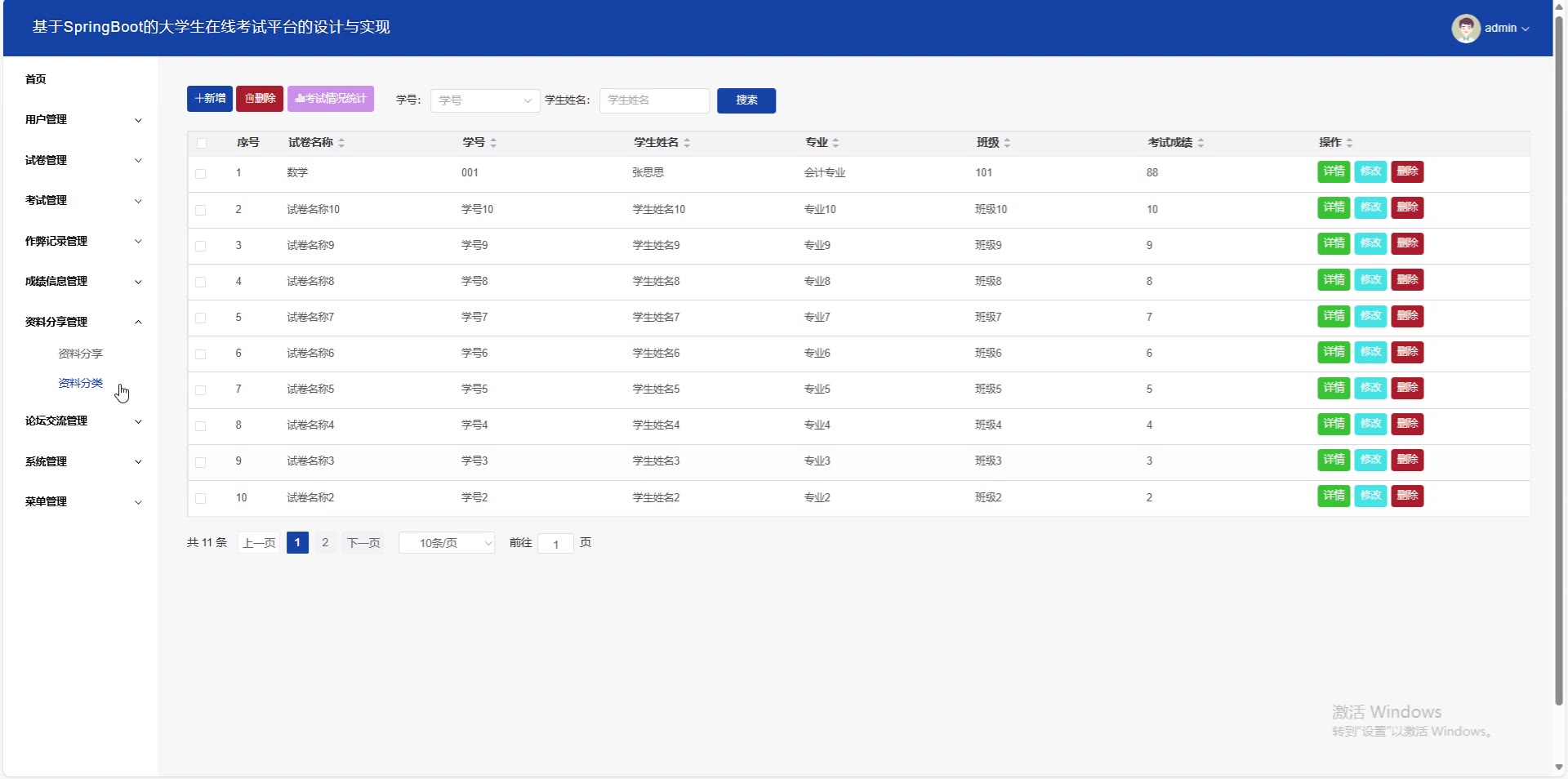Sort by 学生姓名 column sort arrows
This screenshot has width=1568, height=779.
click(687, 143)
